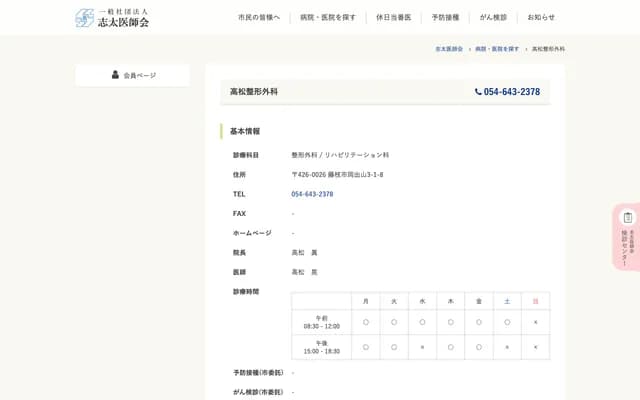Follow 病院・医院を探す breadcrumb link
Viewport: 640px width, 400px height.
[x=497, y=49]
